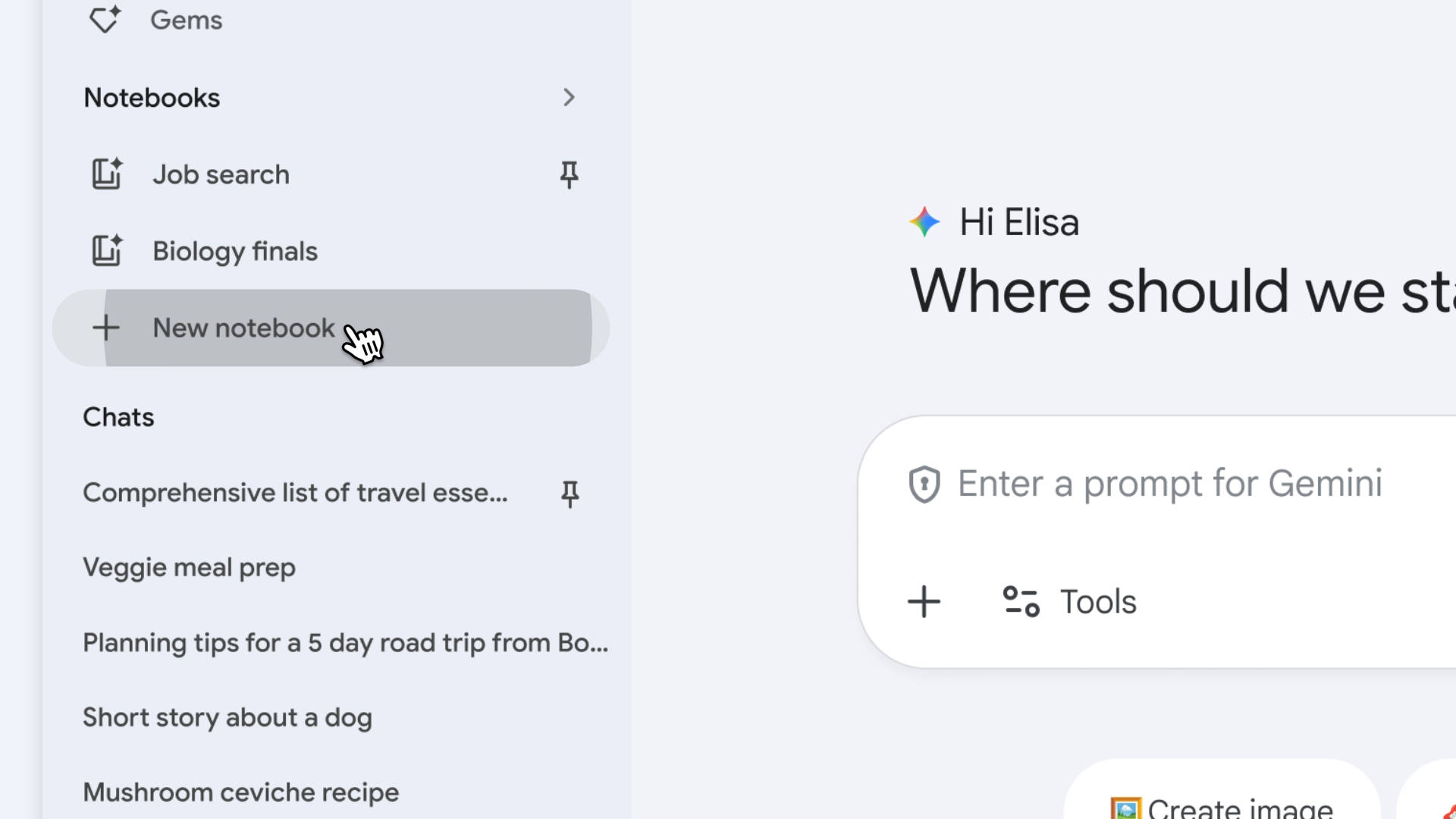Image resolution: width=1456 pixels, height=819 pixels.
Task: Unpin the Job search notebook
Action: [569, 174]
